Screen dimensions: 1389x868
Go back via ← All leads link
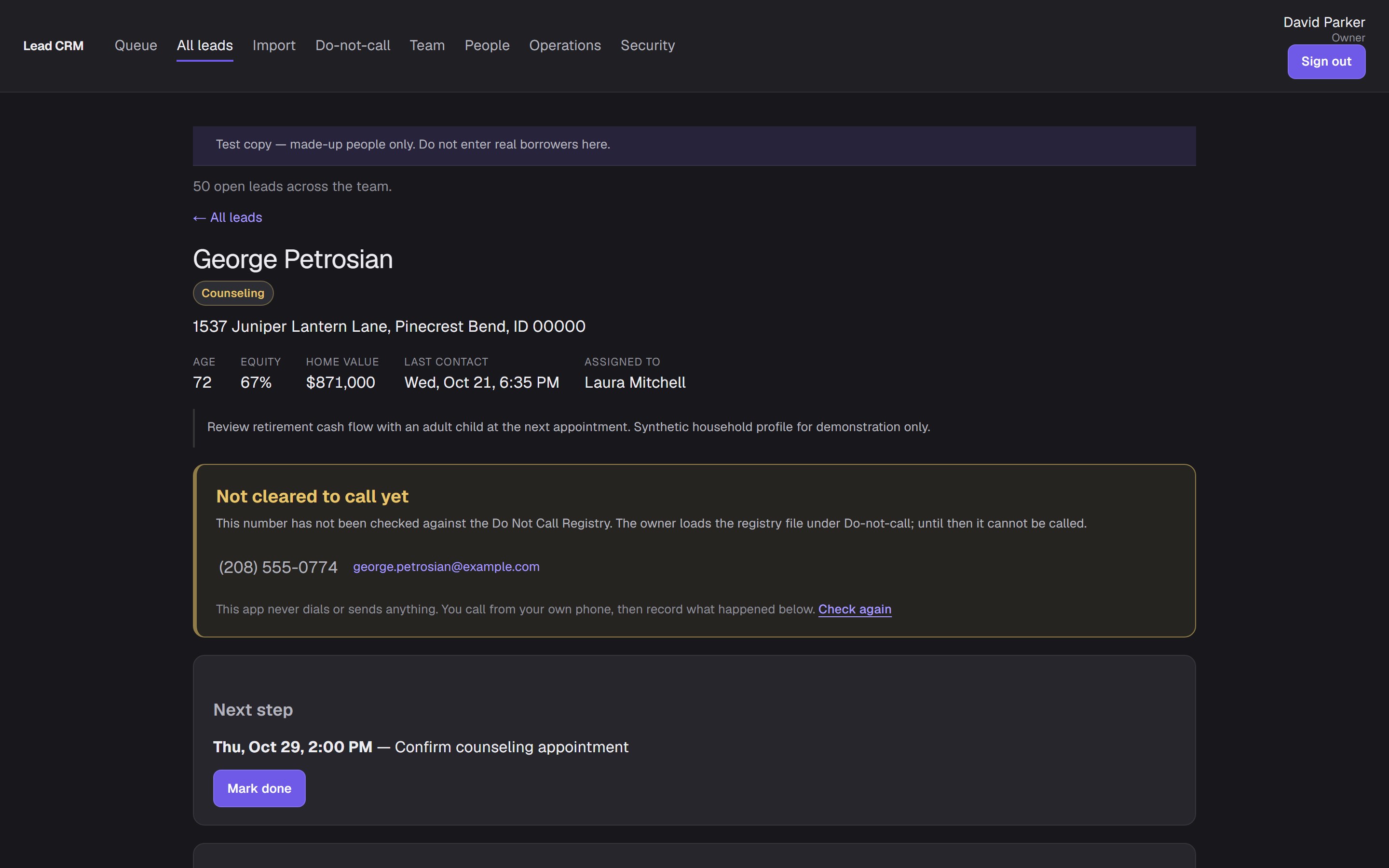227,217
